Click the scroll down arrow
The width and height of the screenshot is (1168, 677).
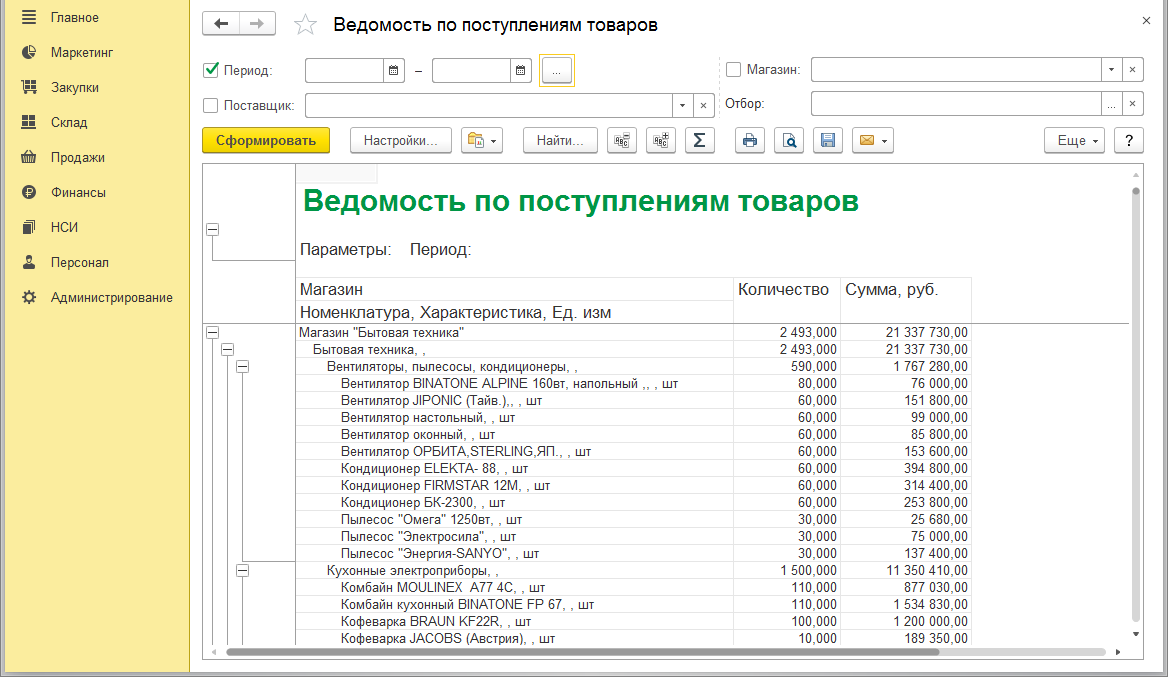[x=1136, y=635]
